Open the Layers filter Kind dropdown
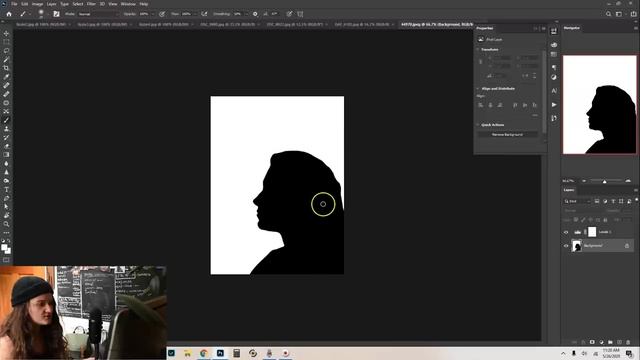The image size is (640, 360). [577, 201]
